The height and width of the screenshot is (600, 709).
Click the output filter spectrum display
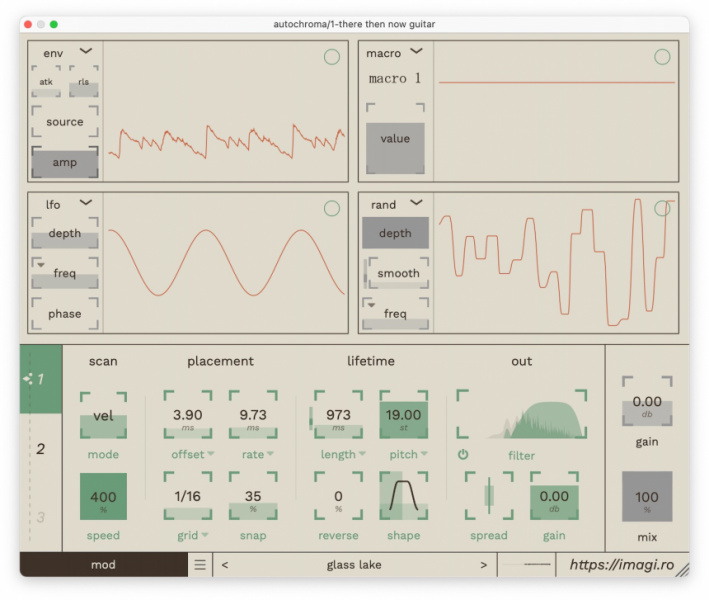pos(522,415)
